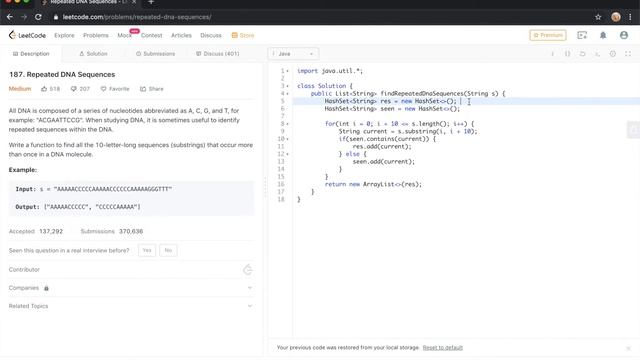Switch to the Submissions tab
The width and height of the screenshot is (640, 360).
click(x=155, y=54)
